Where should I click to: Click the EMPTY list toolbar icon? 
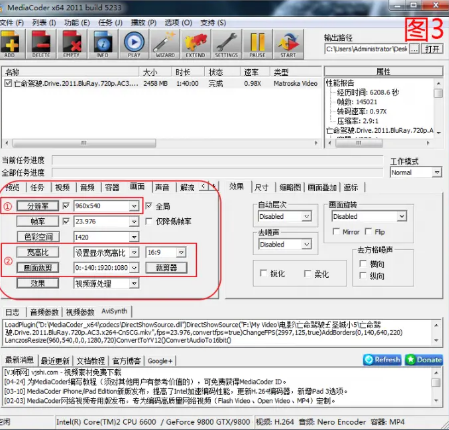(72, 44)
